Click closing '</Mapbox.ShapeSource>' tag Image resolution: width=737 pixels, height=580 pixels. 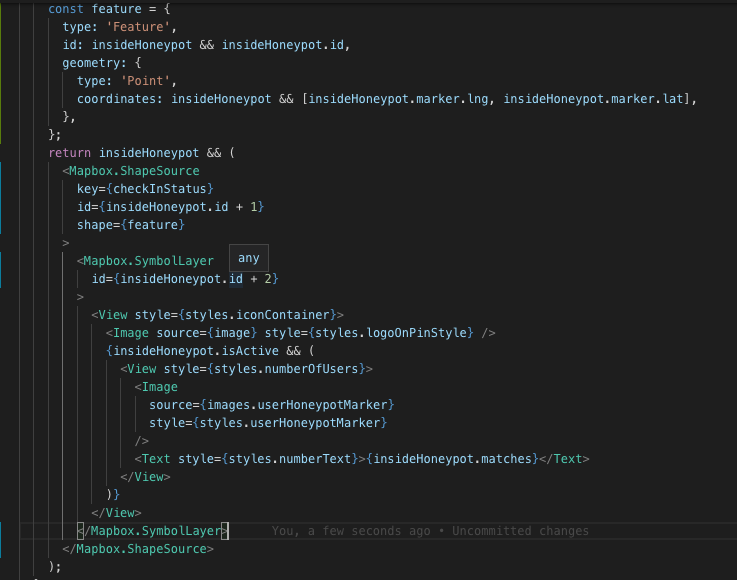click(x=138, y=549)
